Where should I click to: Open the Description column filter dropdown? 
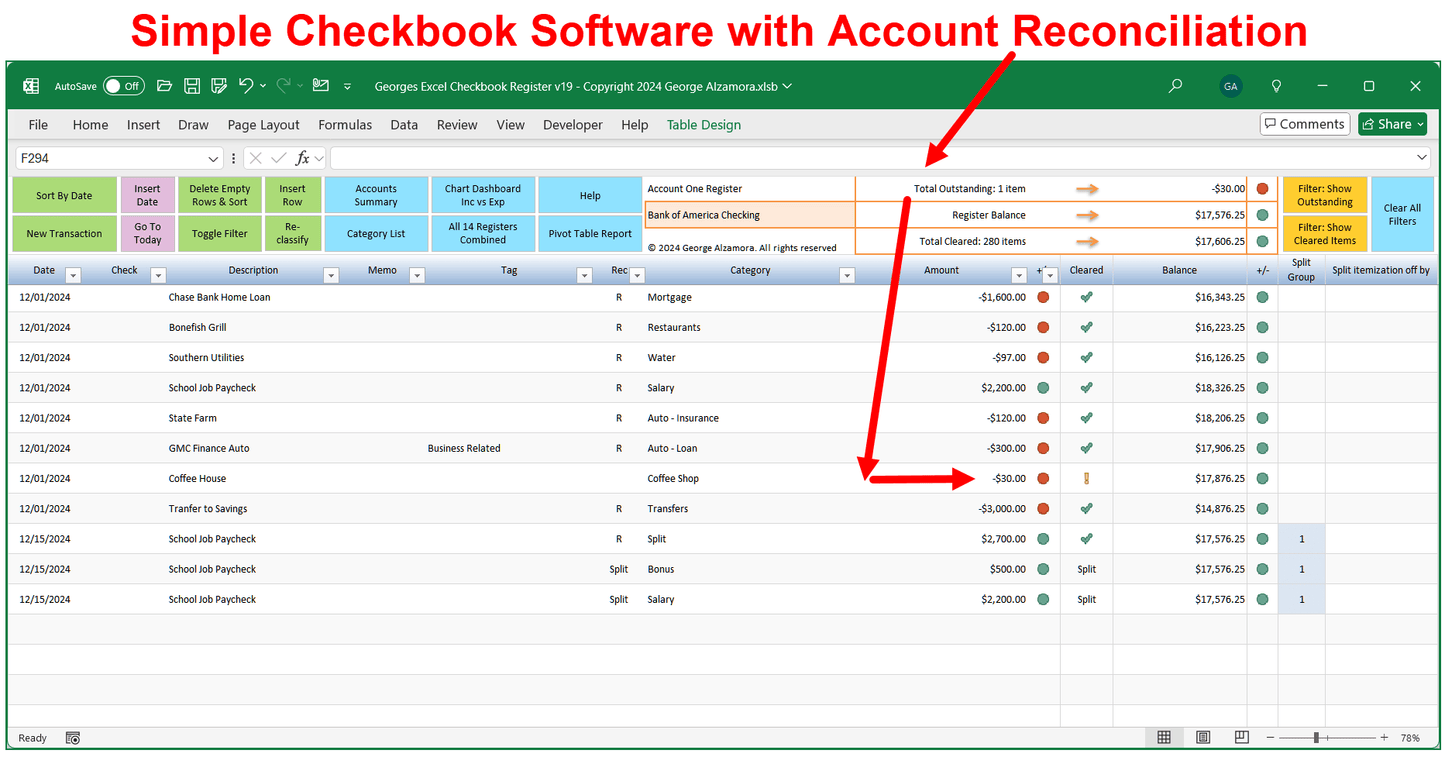click(332, 275)
